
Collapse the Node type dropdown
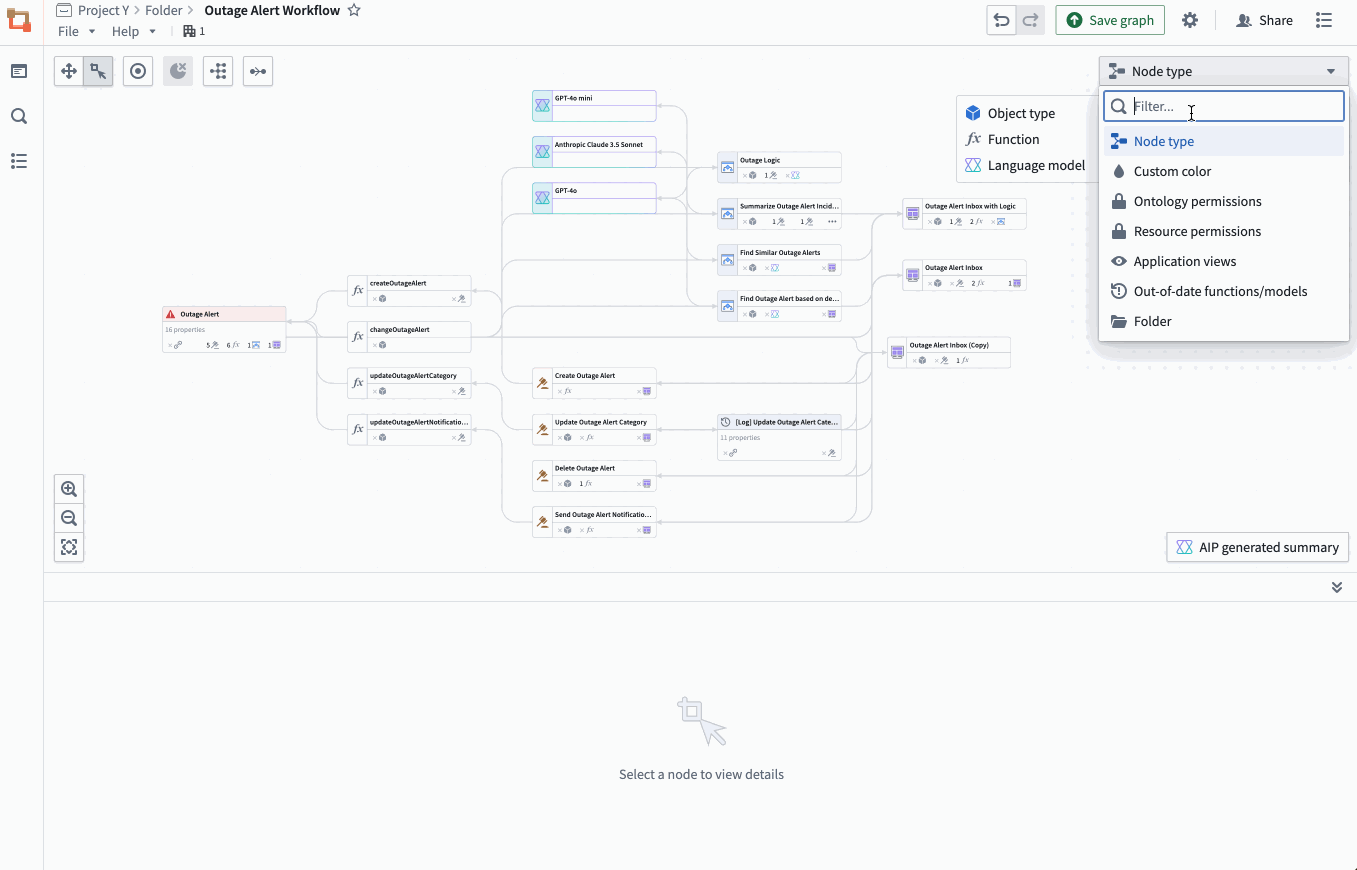(x=1224, y=71)
